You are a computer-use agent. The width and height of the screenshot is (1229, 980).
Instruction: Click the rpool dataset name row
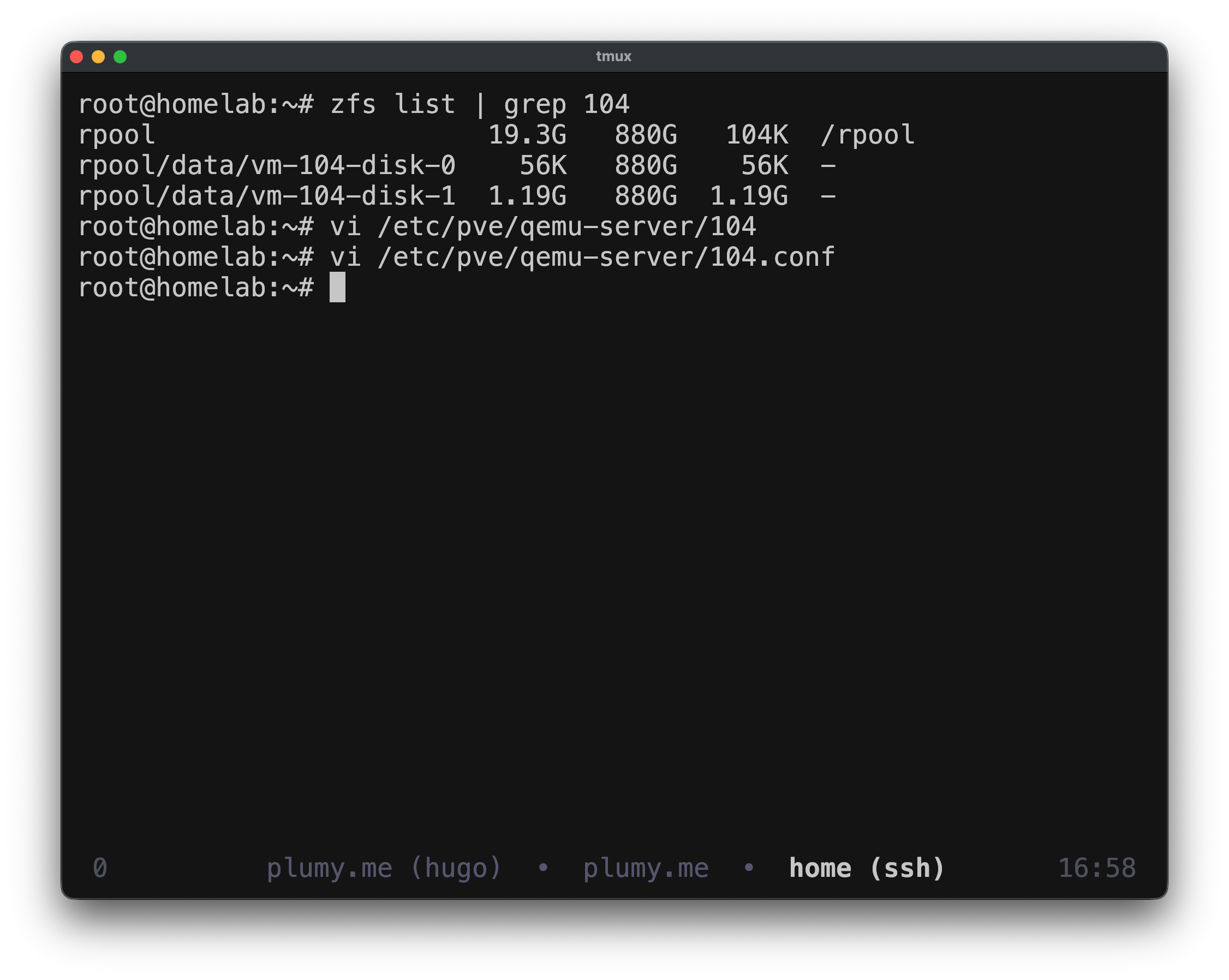(x=116, y=136)
